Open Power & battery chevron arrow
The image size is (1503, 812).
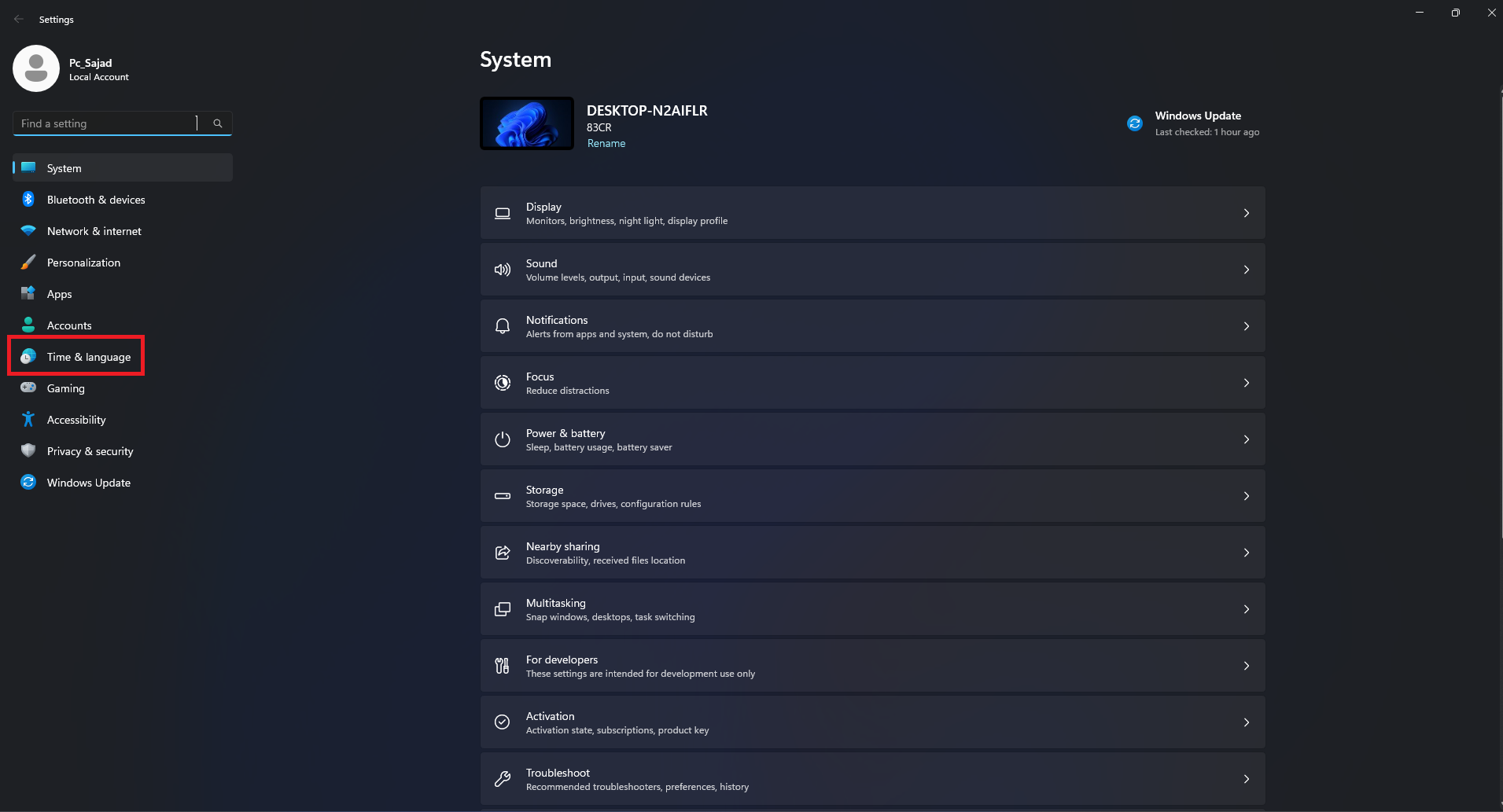coord(1247,439)
